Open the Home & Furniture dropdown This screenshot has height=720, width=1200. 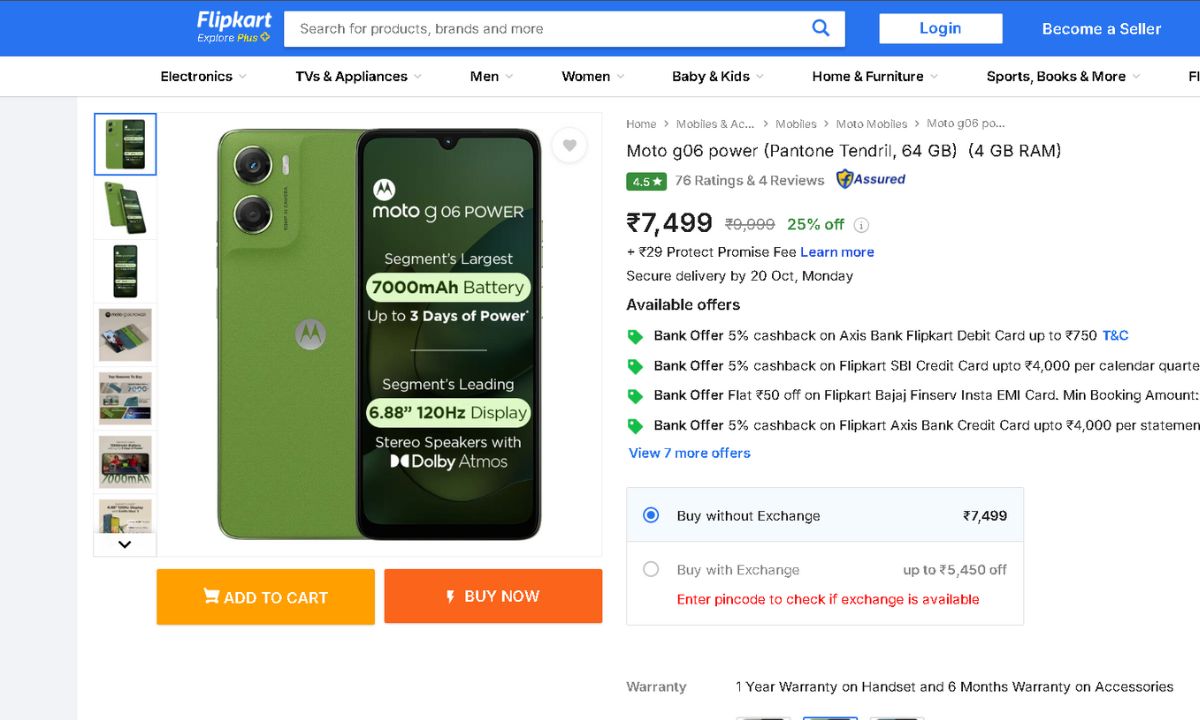[874, 76]
